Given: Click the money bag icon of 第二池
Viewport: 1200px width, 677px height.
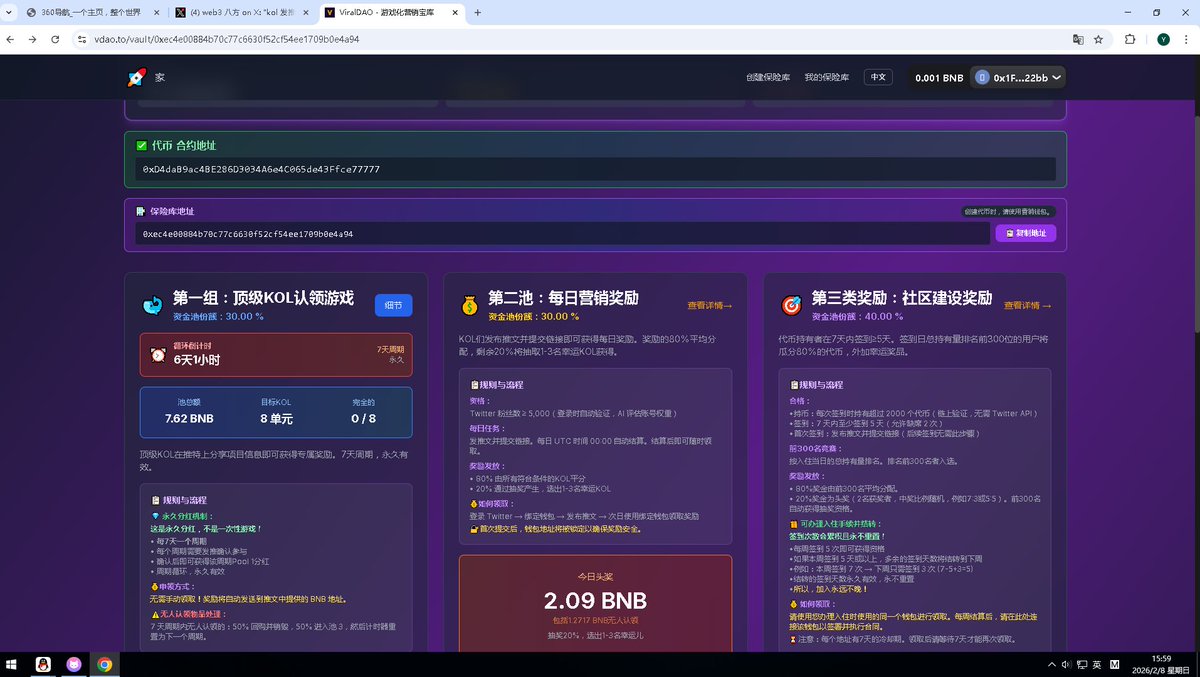Looking at the screenshot, I should click(470, 304).
